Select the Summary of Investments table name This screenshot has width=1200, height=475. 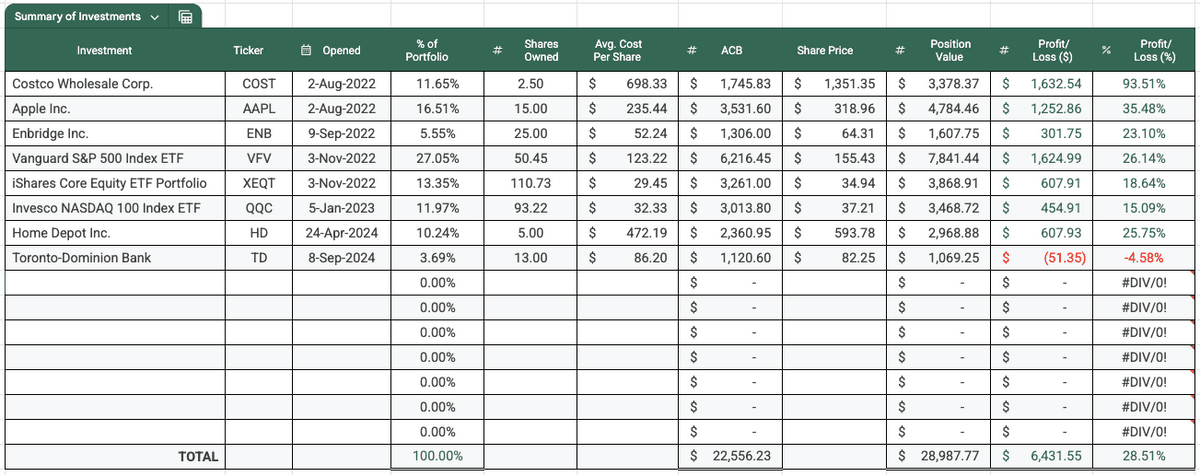(x=78, y=18)
